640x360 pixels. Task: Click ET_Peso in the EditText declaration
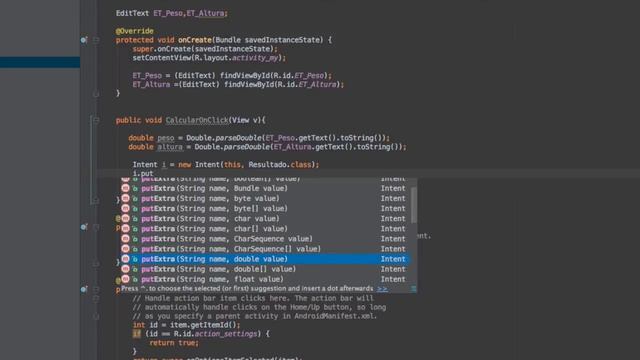tap(168, 13)
